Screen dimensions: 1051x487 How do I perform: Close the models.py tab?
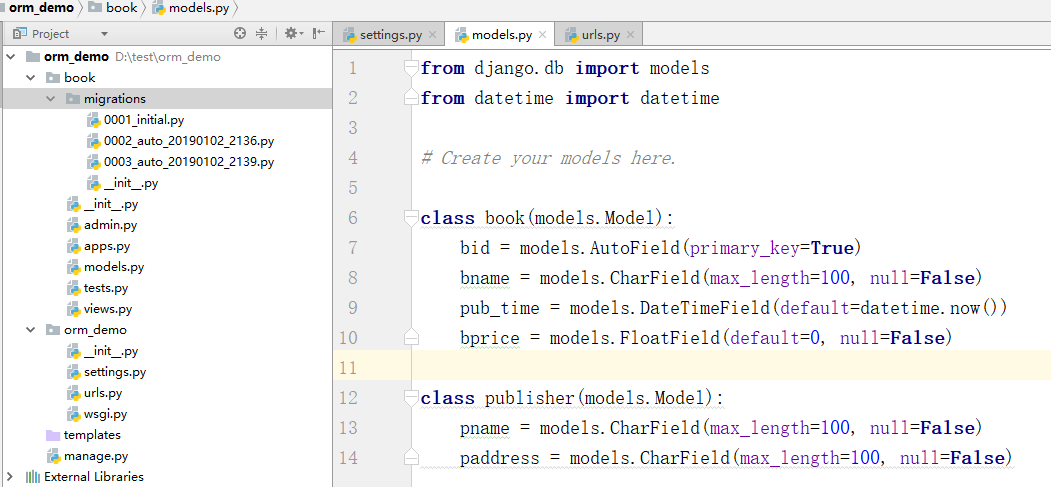pos(542,35)
